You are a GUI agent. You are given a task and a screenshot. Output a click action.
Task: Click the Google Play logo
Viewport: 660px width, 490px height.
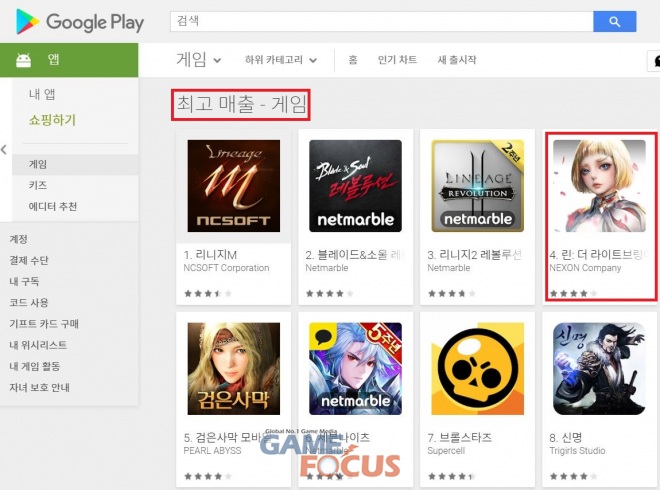pos(80,22)
